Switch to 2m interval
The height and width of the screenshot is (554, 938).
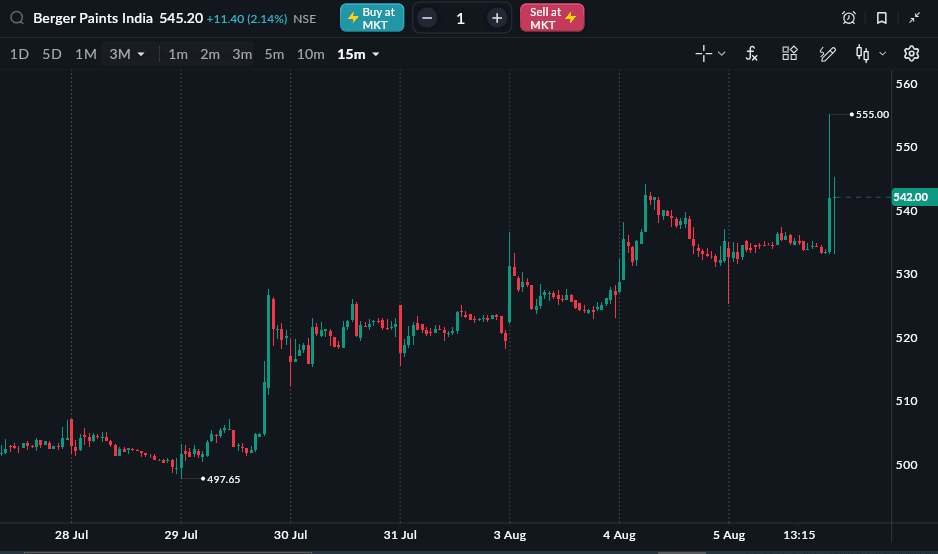coord(210,54)
